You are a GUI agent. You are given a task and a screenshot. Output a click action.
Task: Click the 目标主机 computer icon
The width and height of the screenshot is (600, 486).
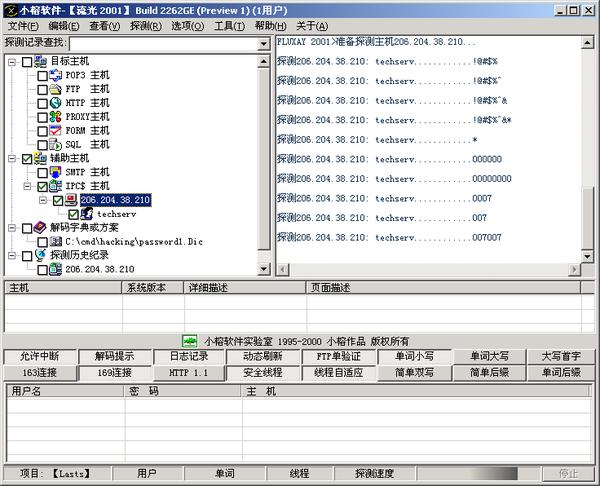41,61
